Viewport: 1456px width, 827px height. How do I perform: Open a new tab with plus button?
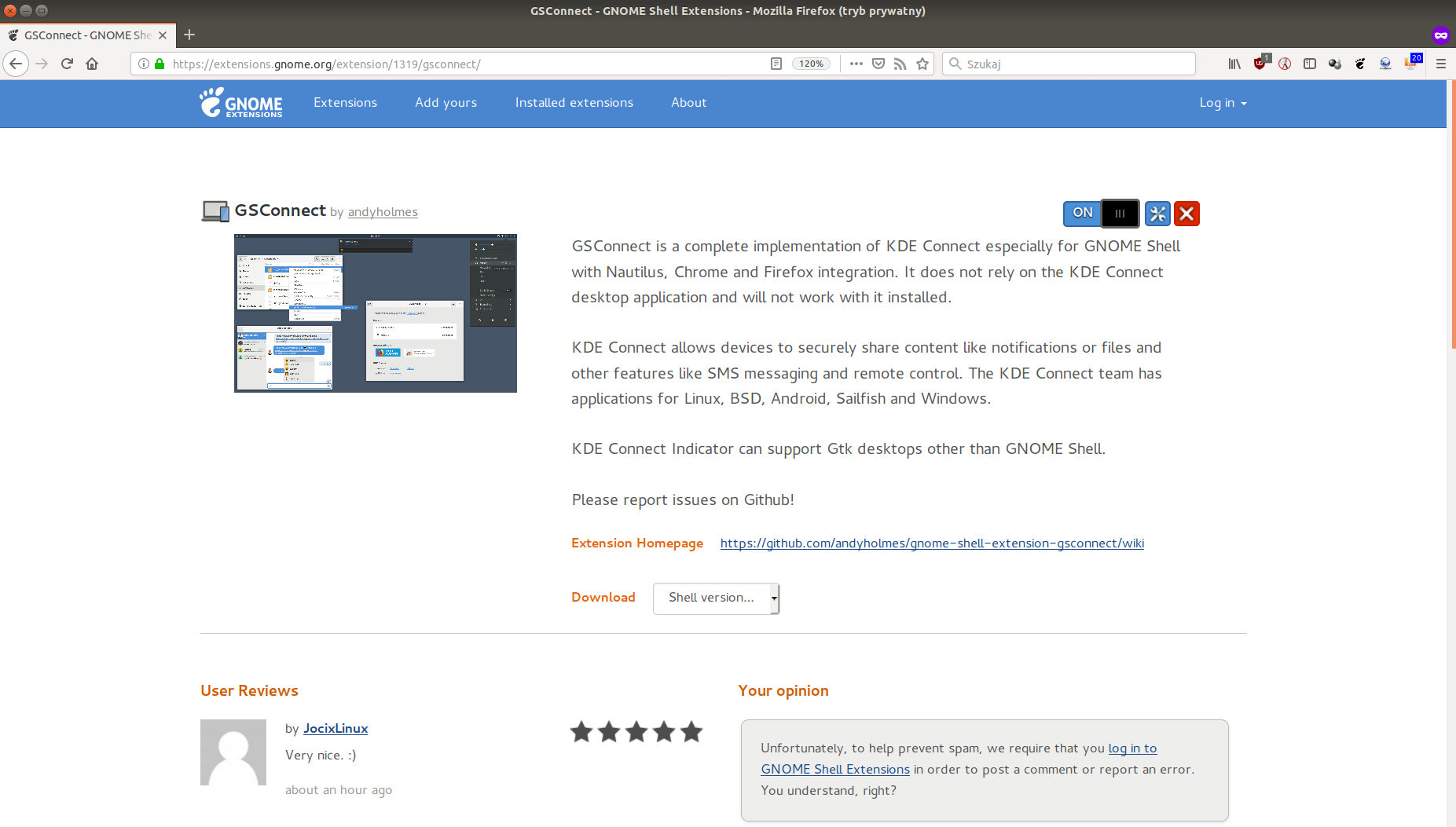189,35
